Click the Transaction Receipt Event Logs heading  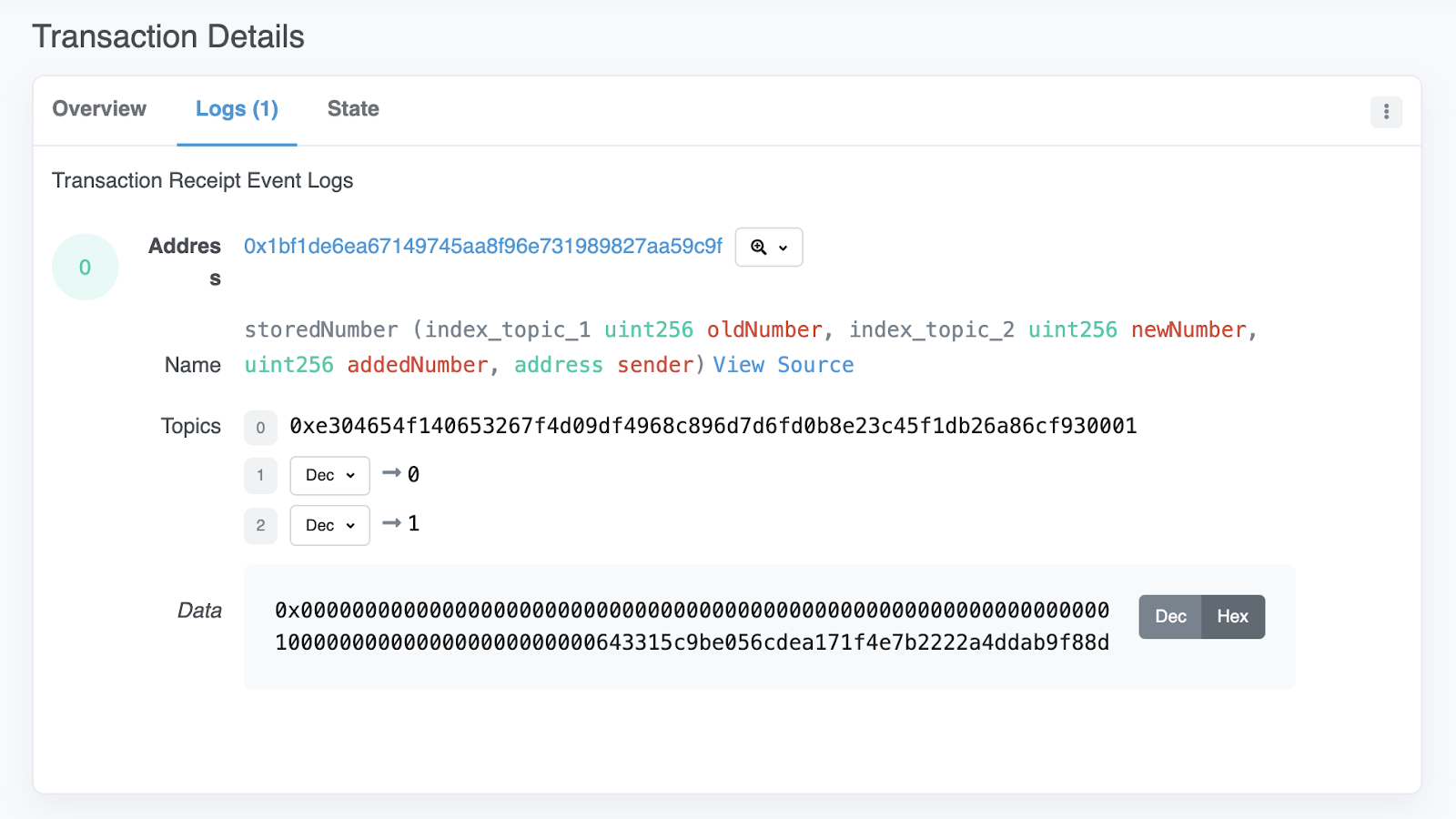tap(202, 180)
